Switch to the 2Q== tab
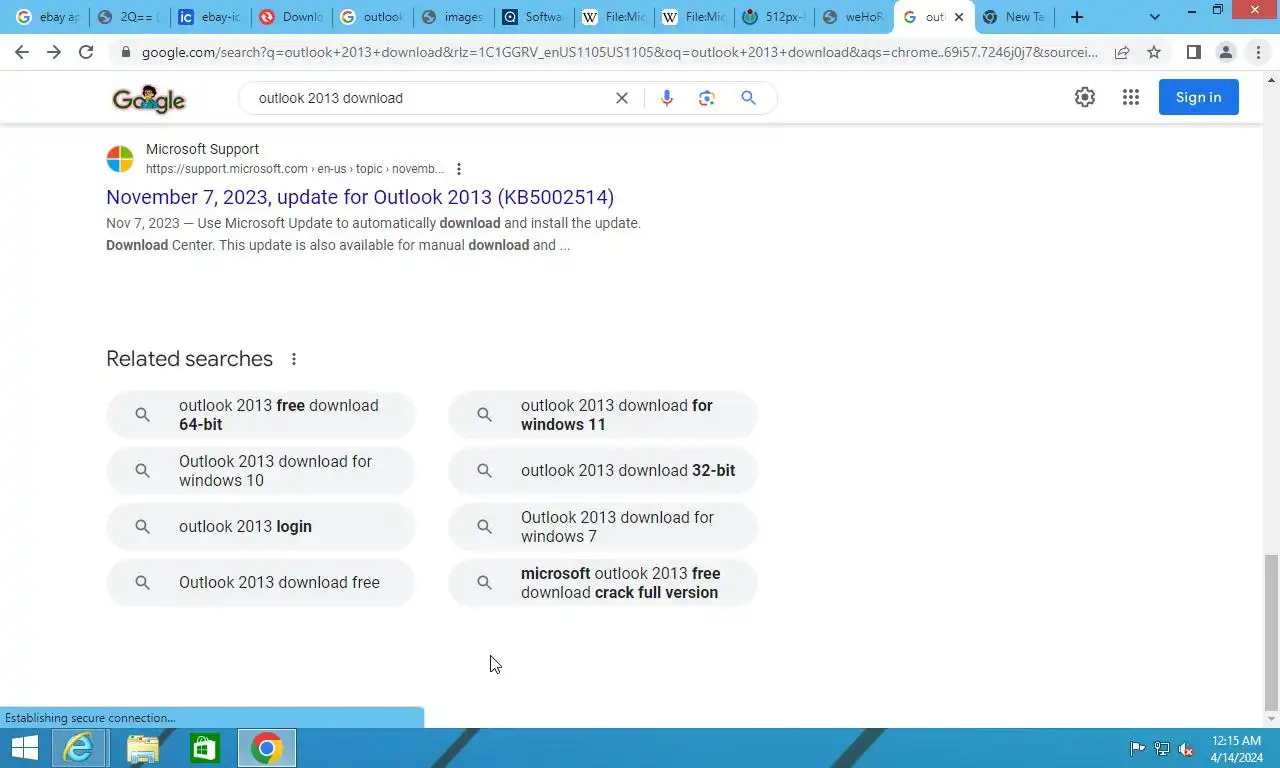 click(x=129, y=17)
